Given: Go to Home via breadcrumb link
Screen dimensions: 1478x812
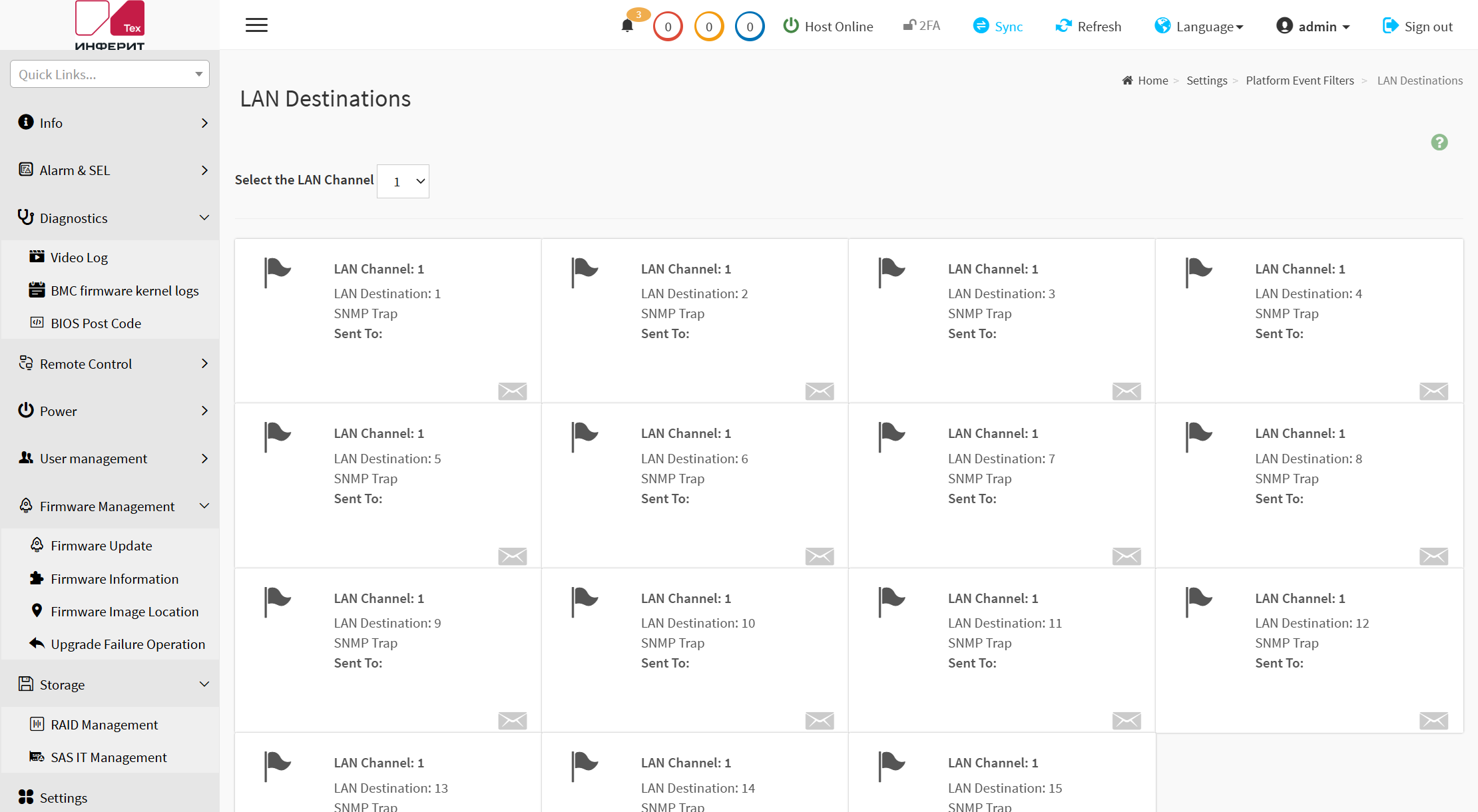Looking at the screenshot, I should (x=1153, y=81).
